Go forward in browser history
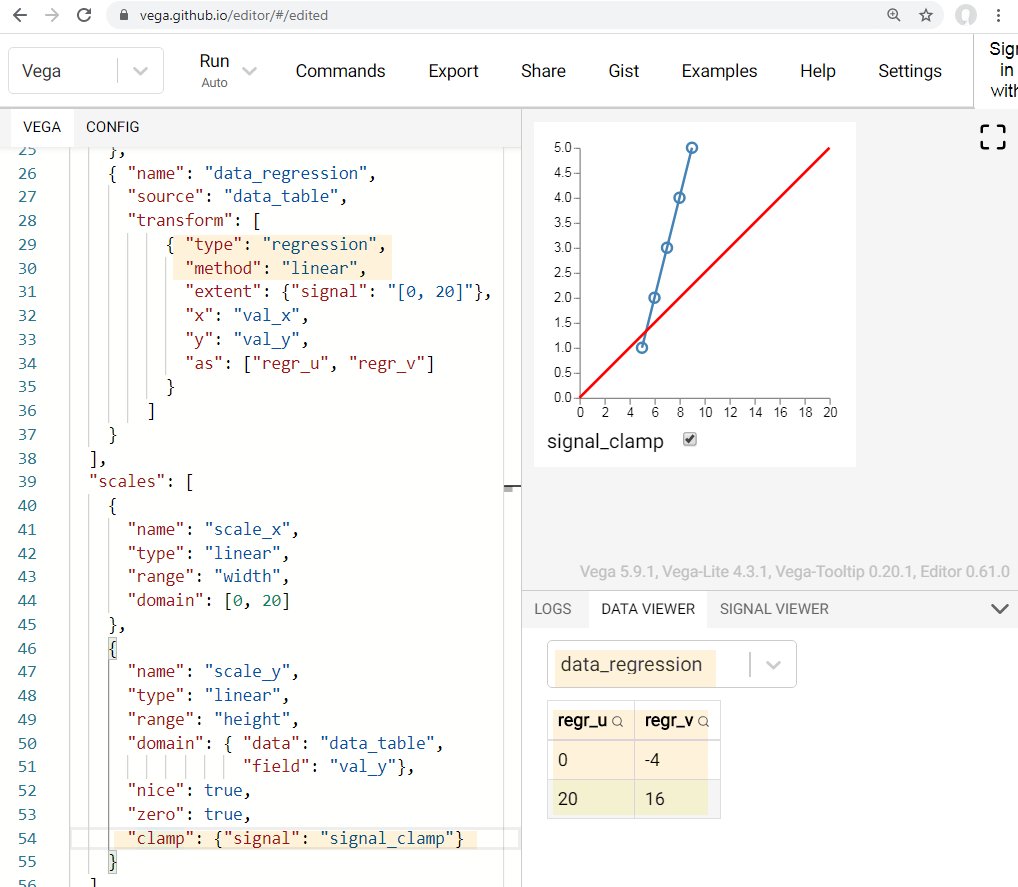 click(x=52, y=15)
